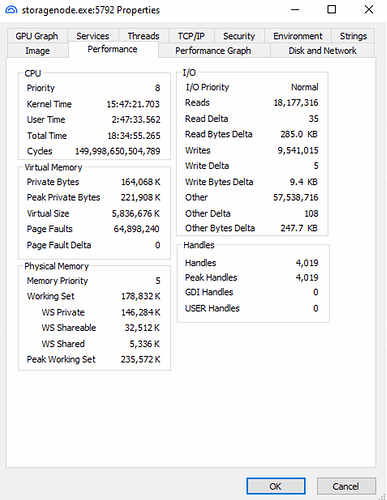Open the Environment tab
The image size is (387, 500).
298,36
